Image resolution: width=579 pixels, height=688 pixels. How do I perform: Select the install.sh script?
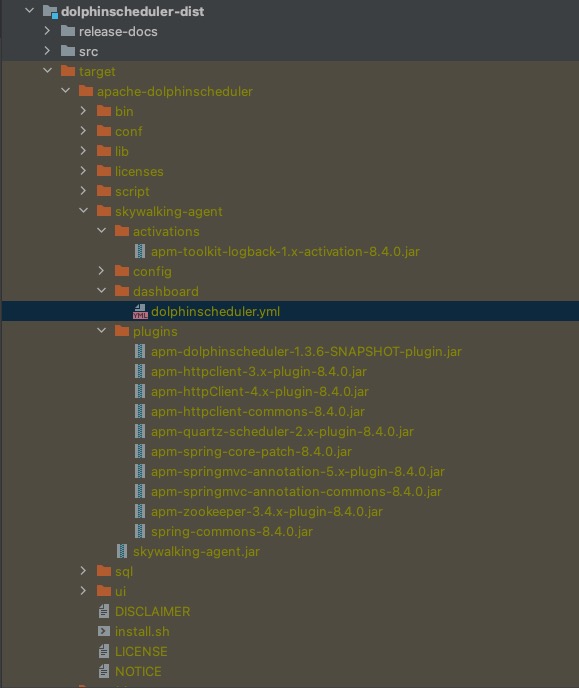coord(142,631)
